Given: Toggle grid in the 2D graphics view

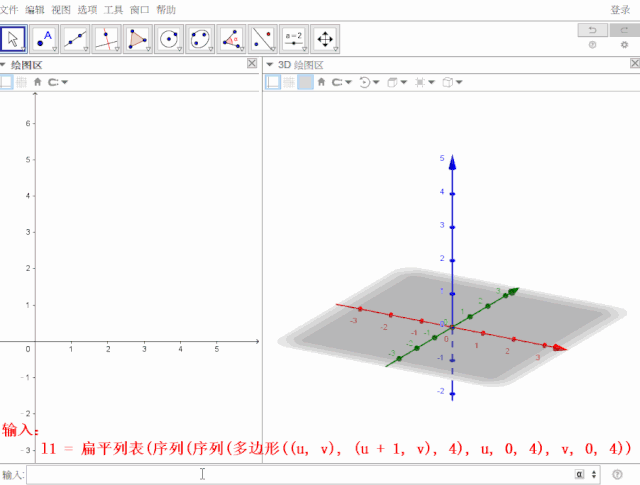Looking at the screenshot, I should [21, 82].
